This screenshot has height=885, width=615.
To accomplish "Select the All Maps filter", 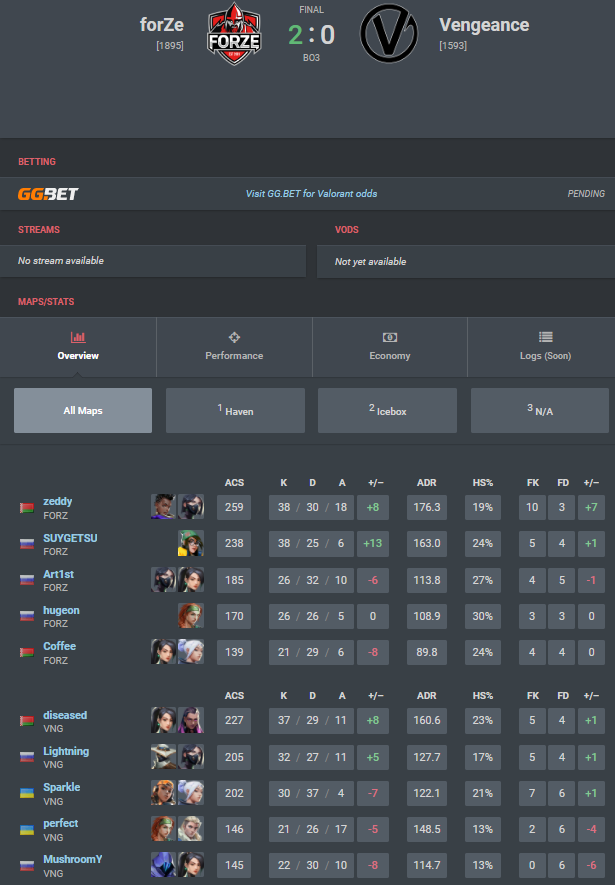I will tap(83, 410).
